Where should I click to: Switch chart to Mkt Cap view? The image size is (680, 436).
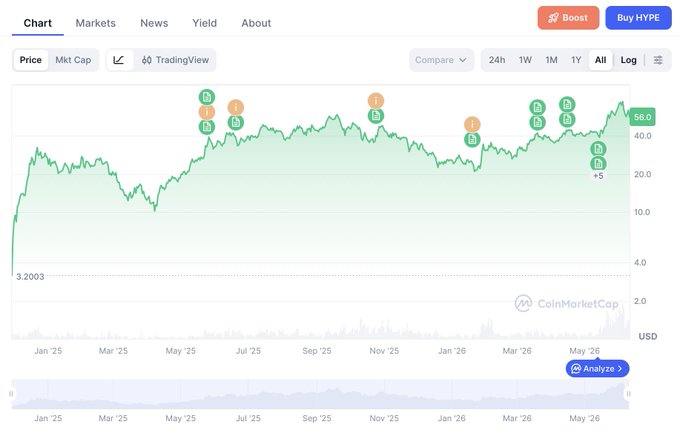[x=73, y=60]
